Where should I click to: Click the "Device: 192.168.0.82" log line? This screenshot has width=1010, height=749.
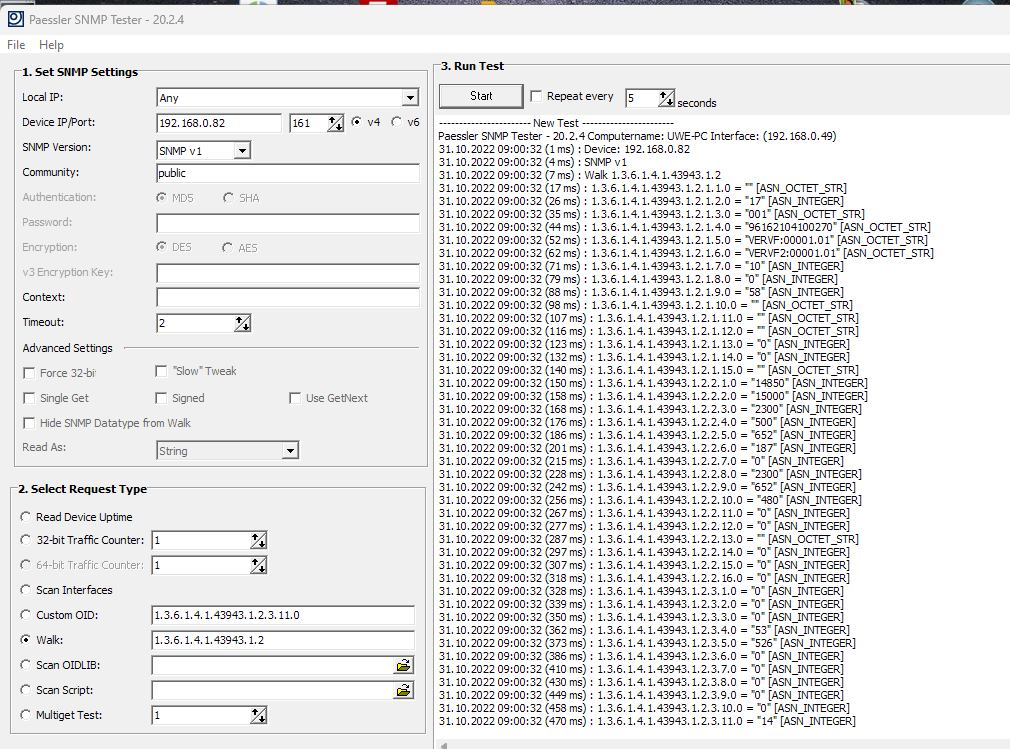point(564,149)
